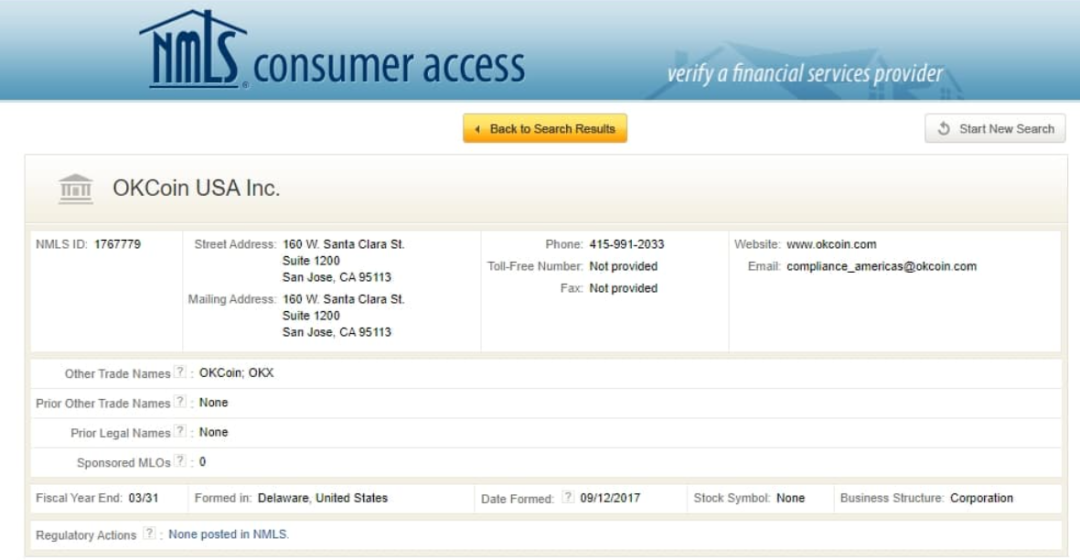Go Back to Search Results

pyautogui.click(x=545, y=129)
